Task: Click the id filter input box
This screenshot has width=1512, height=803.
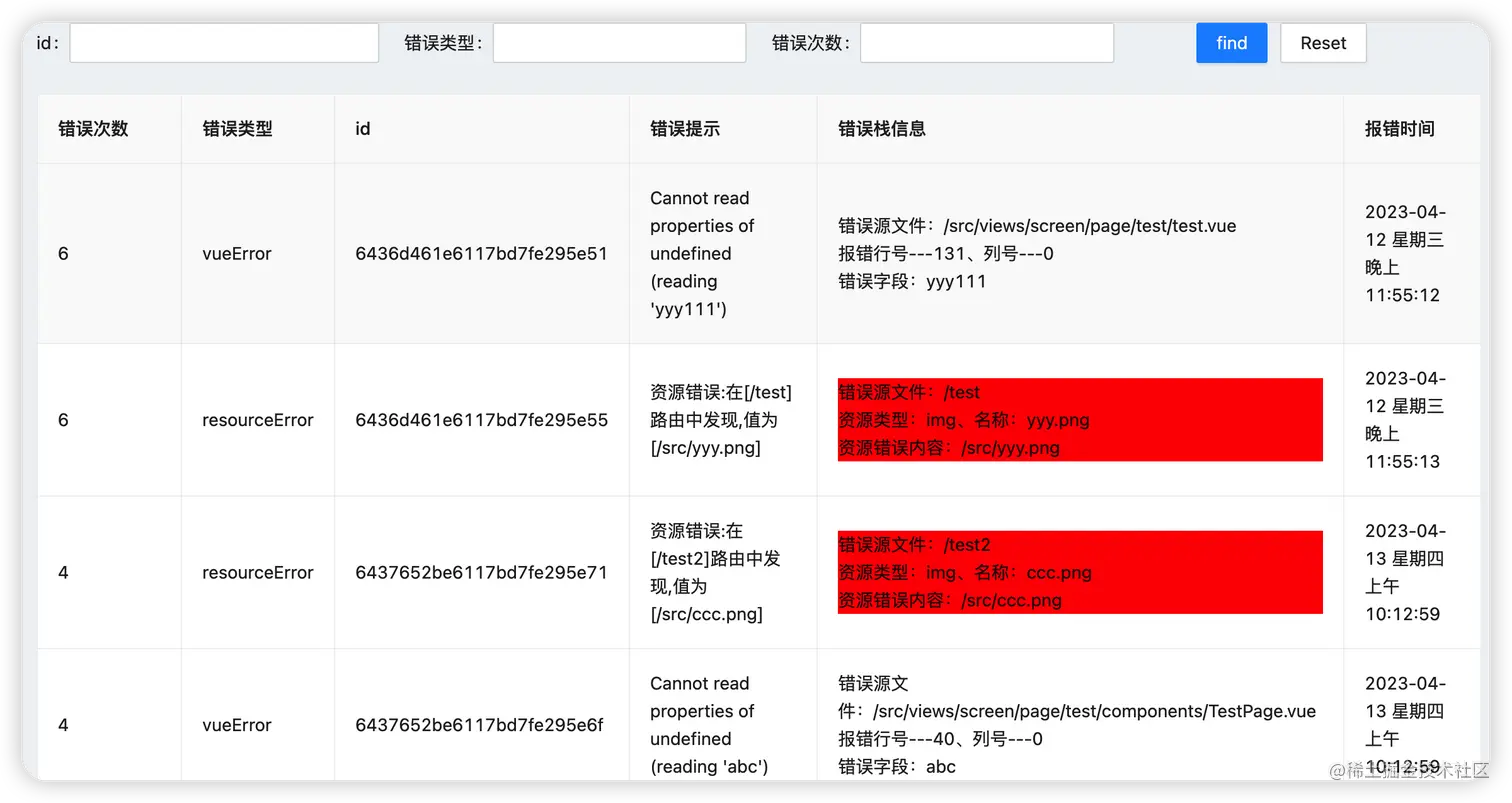Action: click(x=224, y=43)
